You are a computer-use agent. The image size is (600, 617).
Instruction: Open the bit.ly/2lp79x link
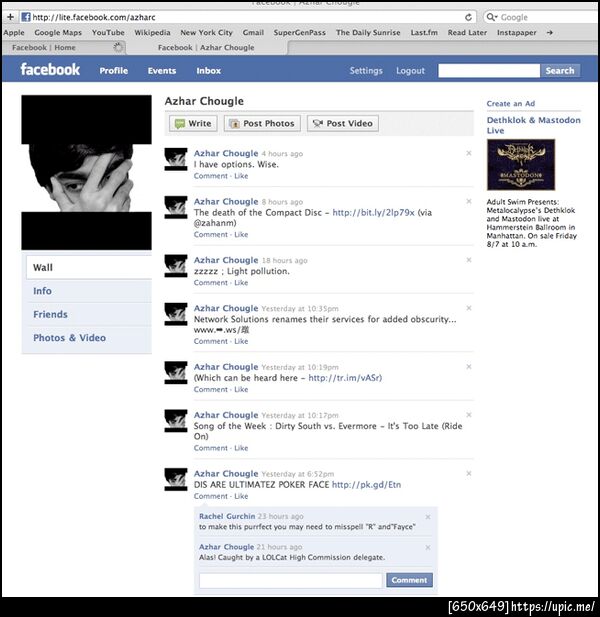(373, 212)
